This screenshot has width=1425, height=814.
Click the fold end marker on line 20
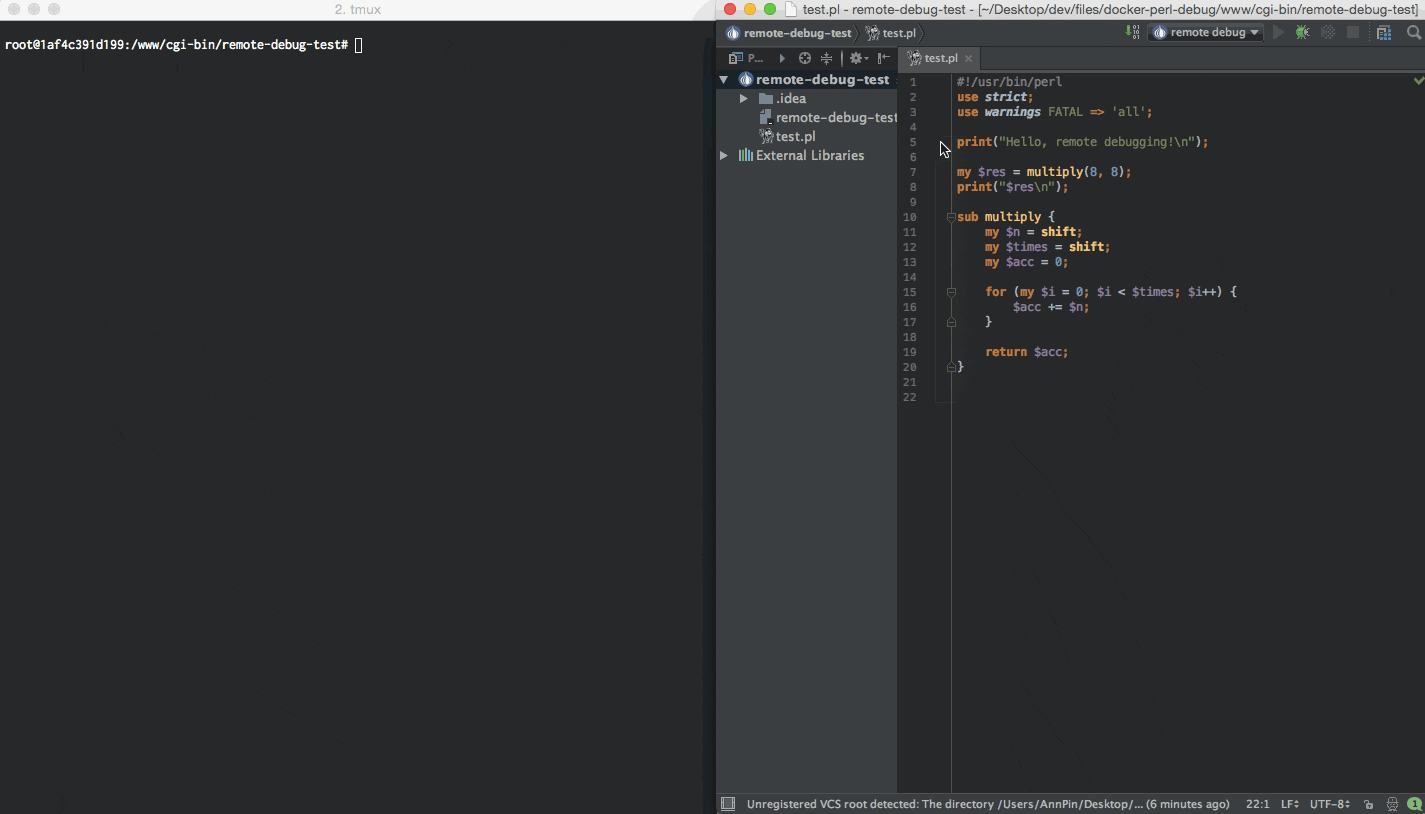click(951, 367)
